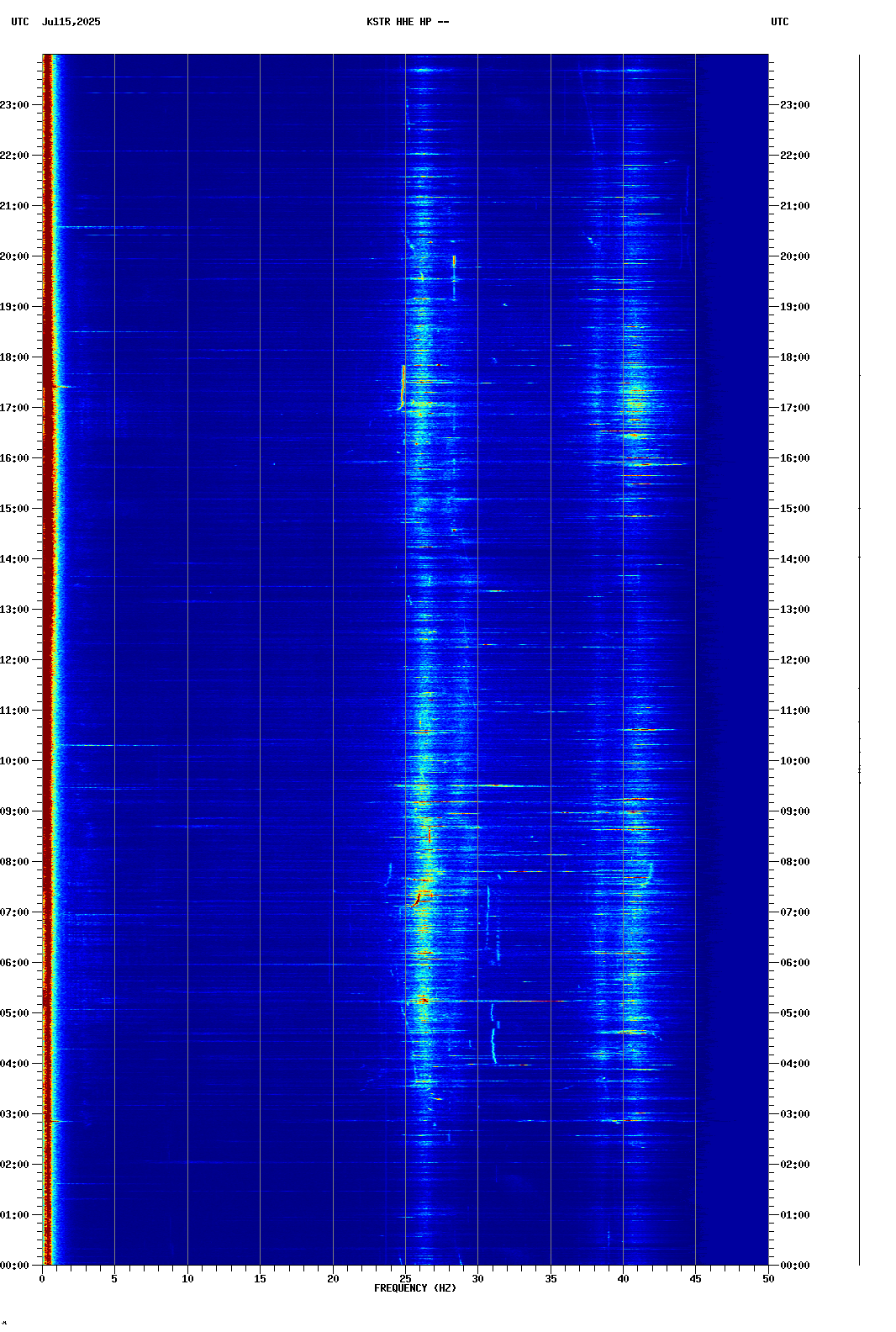Click the right axis 23:00 time label

click(x=795, y=105)
